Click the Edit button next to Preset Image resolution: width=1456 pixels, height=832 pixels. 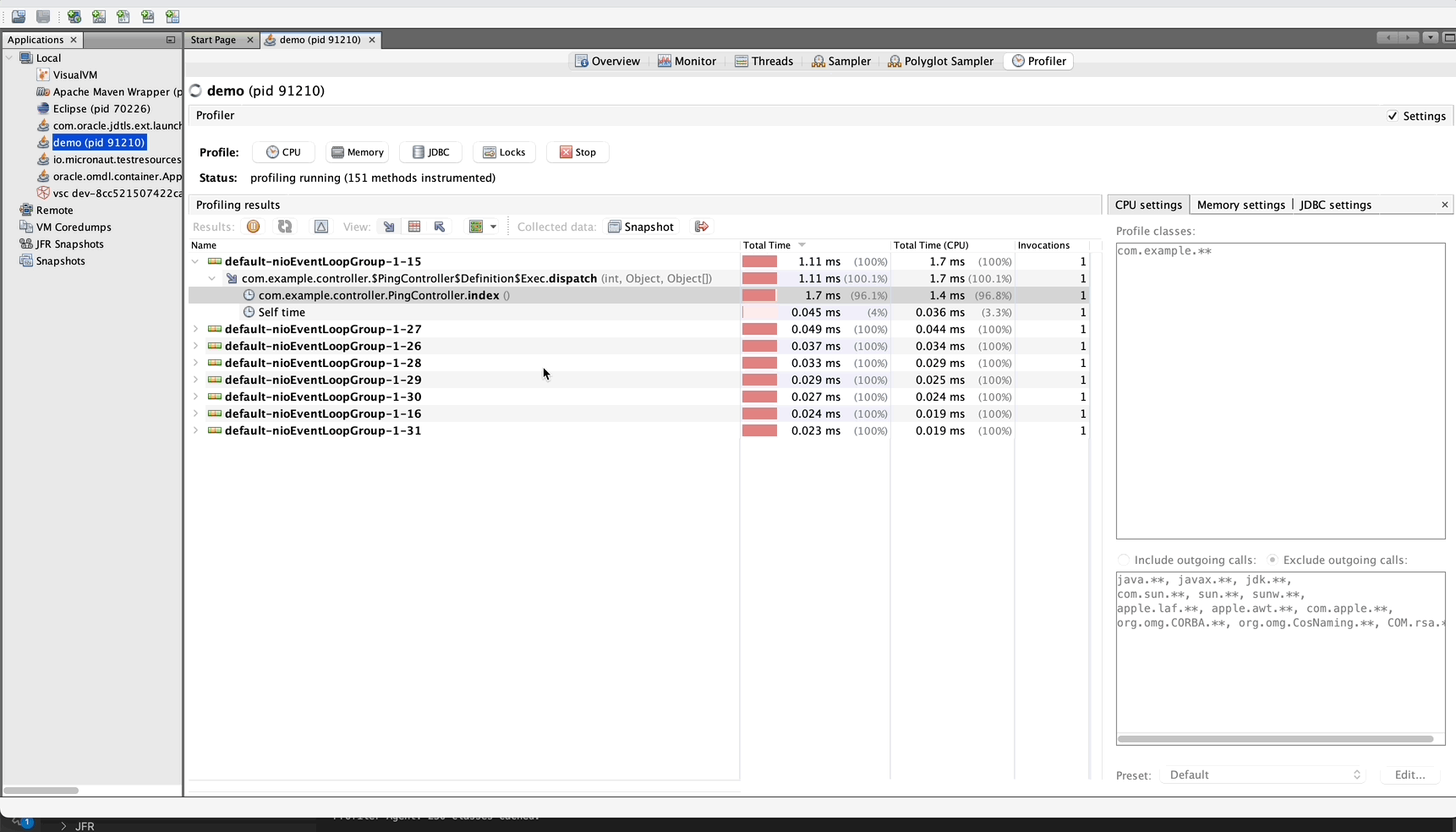(1409, 775)
